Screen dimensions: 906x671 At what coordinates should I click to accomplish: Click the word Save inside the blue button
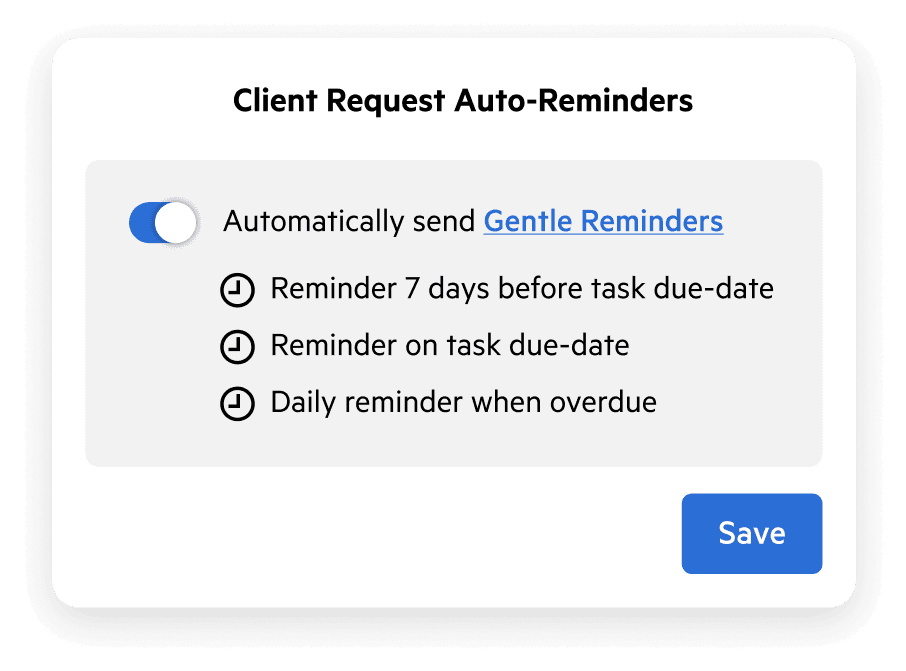click(752, 533)
